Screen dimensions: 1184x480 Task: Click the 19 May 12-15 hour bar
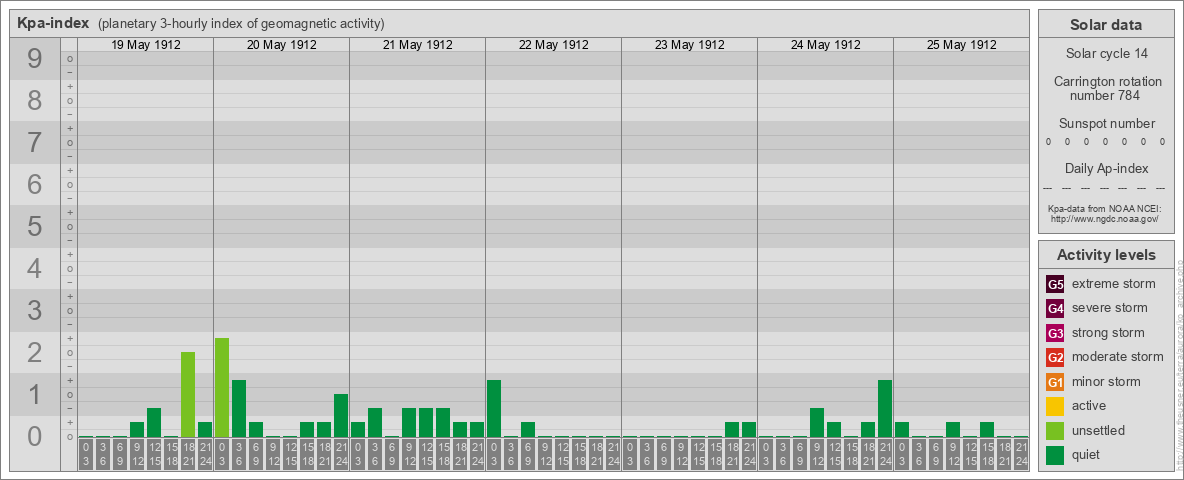click(x=154, y=423)
